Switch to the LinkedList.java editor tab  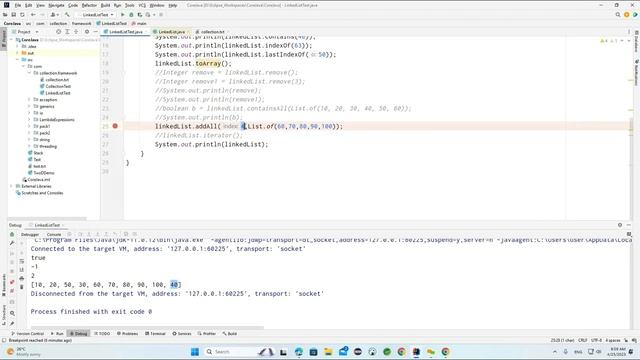tap(171, 31)
